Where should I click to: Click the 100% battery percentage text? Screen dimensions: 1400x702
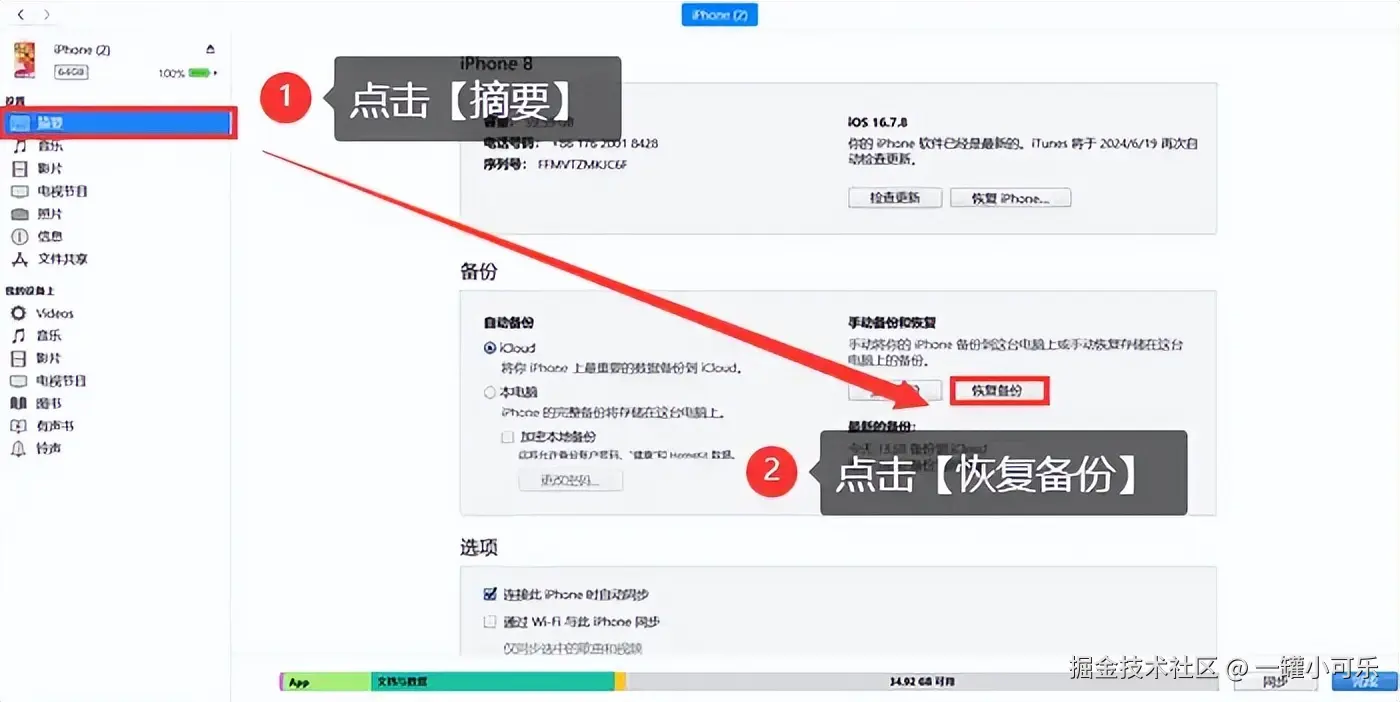click(x=171, y=74)
